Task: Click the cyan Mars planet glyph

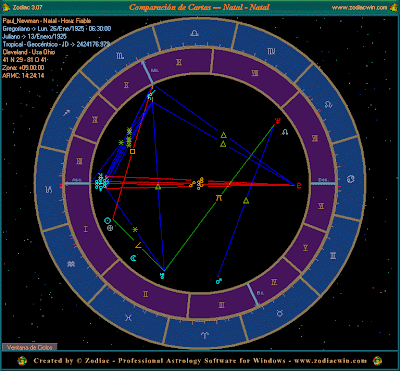Action: (219, 281)
